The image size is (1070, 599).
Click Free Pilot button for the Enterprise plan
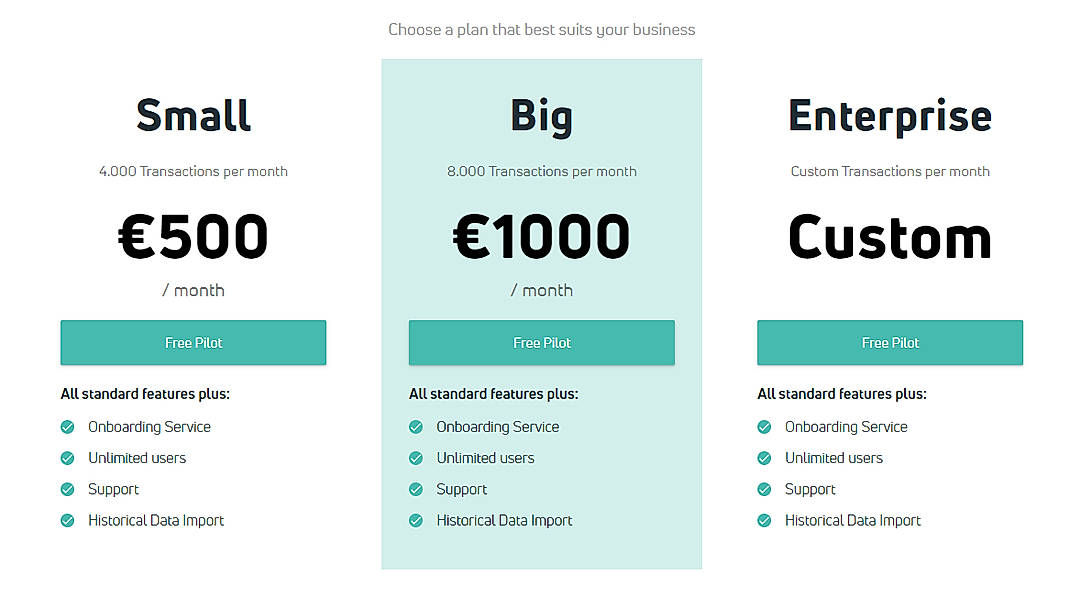889,342
